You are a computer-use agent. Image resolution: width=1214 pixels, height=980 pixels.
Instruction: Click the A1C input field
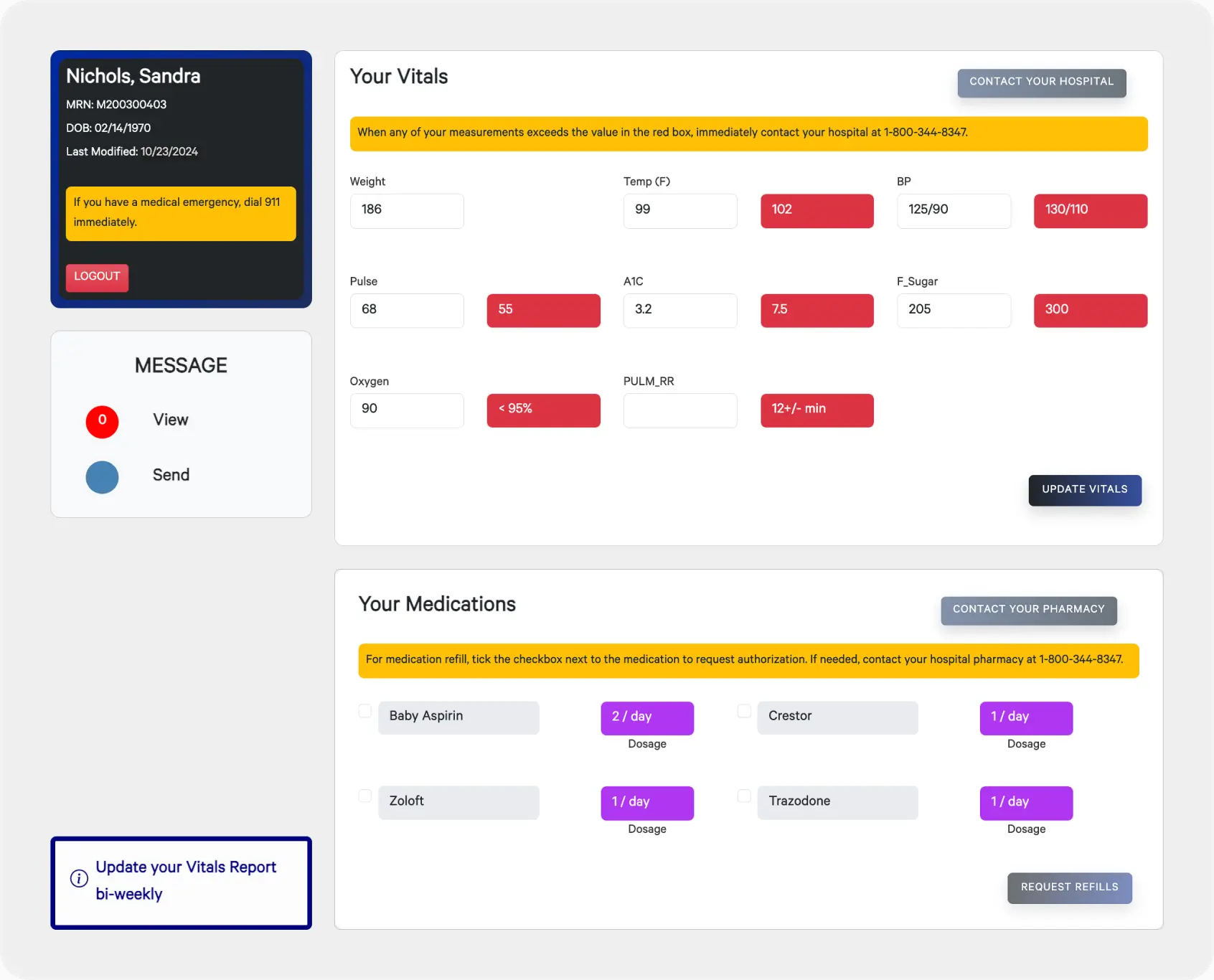680,311
